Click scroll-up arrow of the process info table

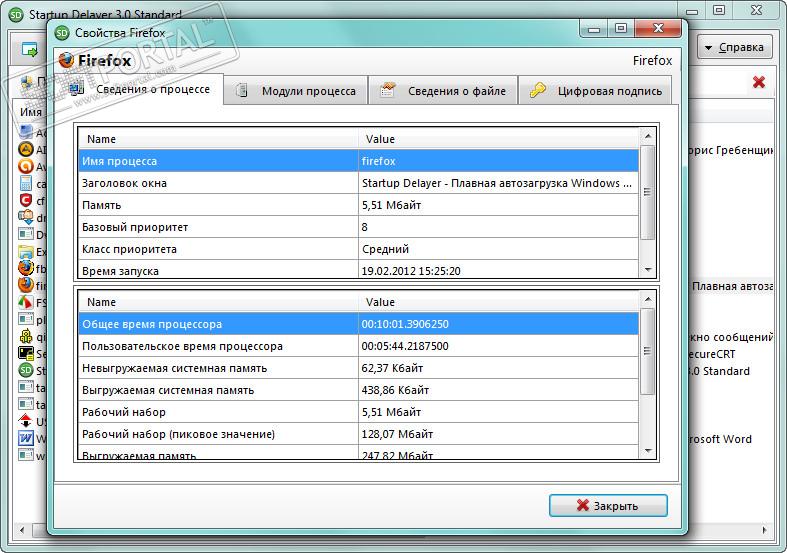tap(647, 136)
